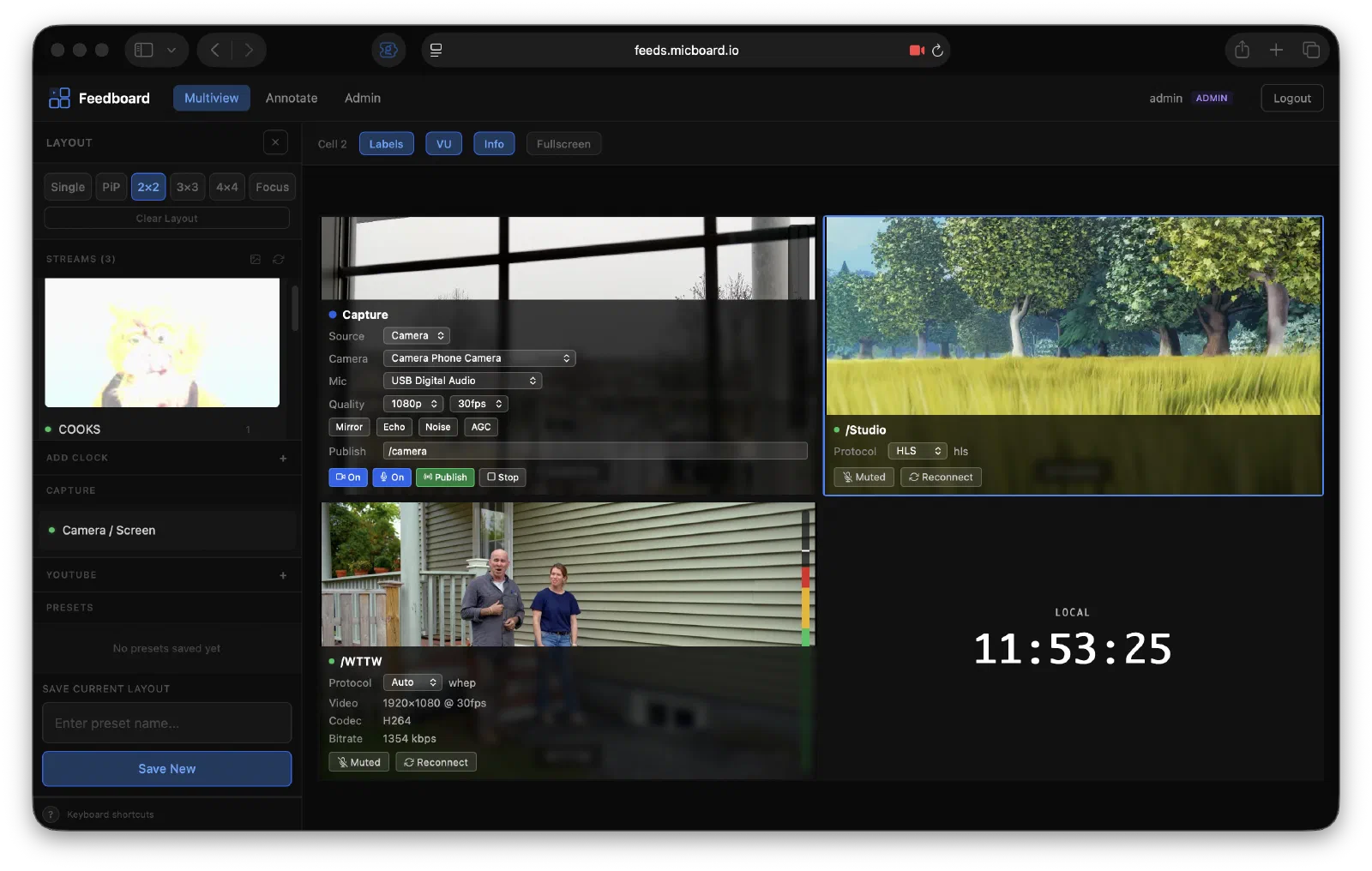This screenshot has height=871, width=1372.
Task: Toggle Fullscreen for Cell 2
Action: tap(563, 144)
